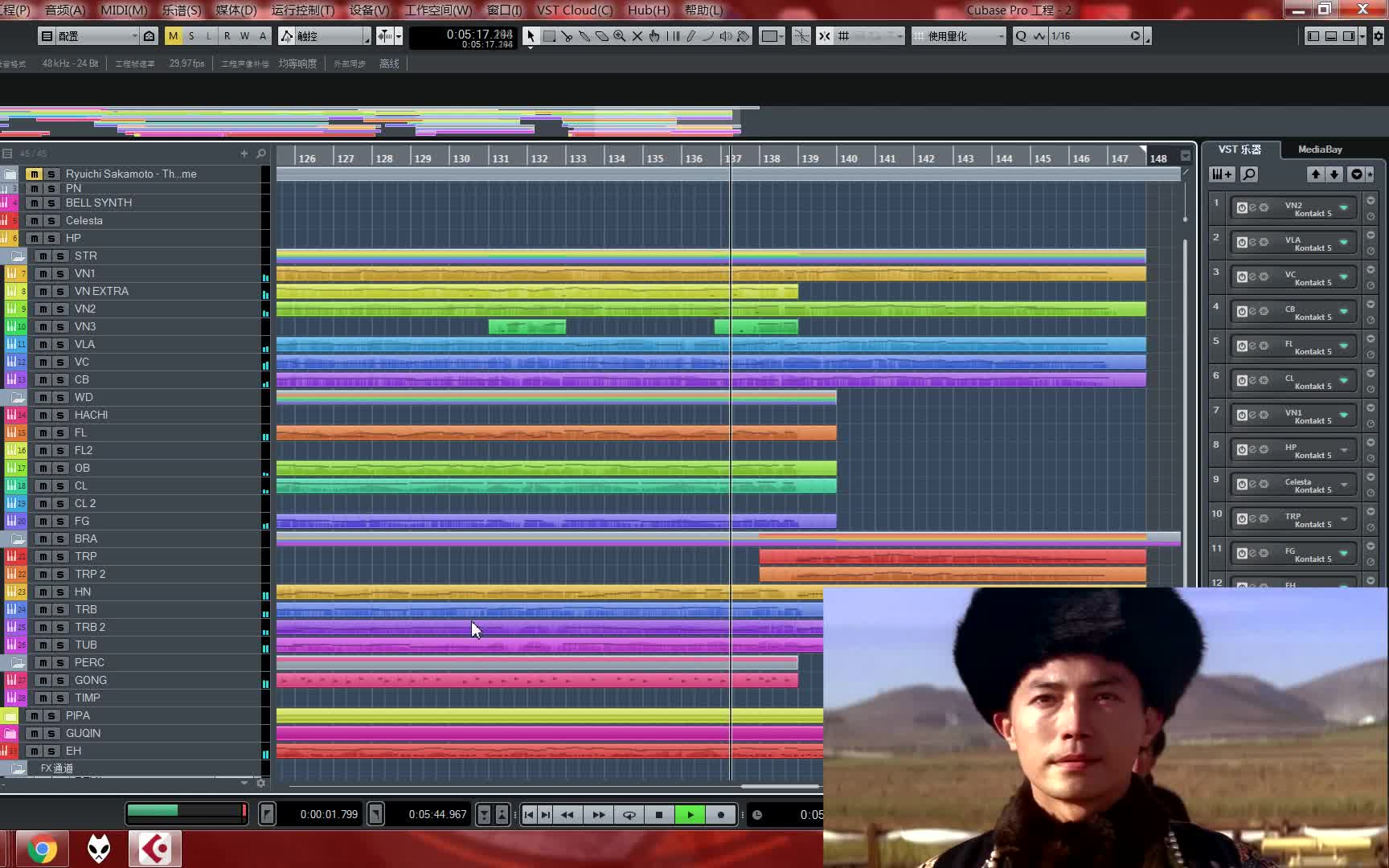The image size is (1389, 868).
Task: Open the 1/16 quantize preset dropdown
Action: click(x=1095, y=36)
